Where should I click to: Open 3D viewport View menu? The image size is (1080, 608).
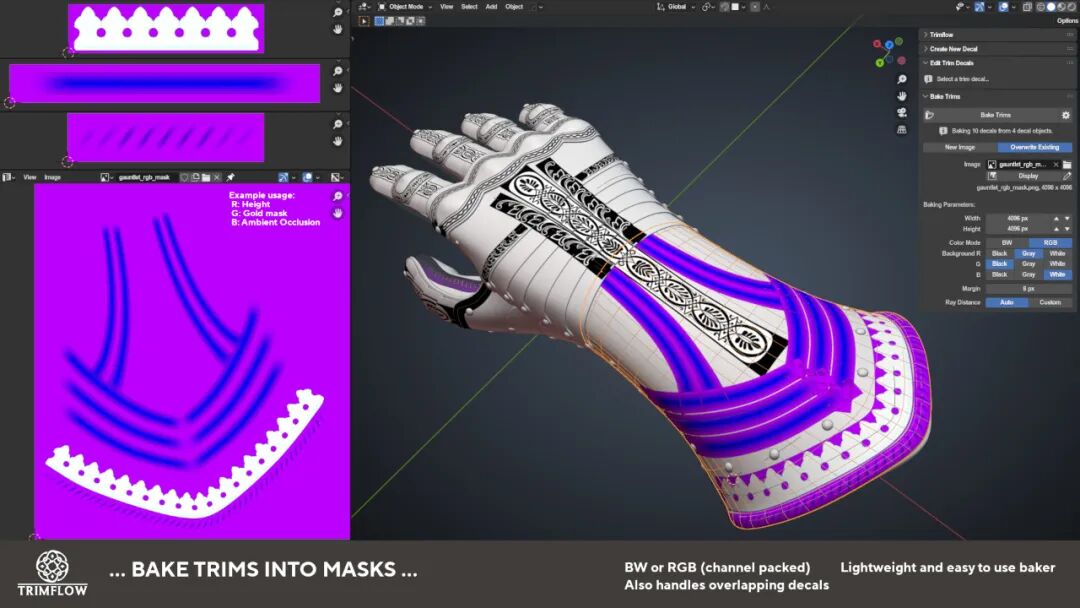(446, 7)
